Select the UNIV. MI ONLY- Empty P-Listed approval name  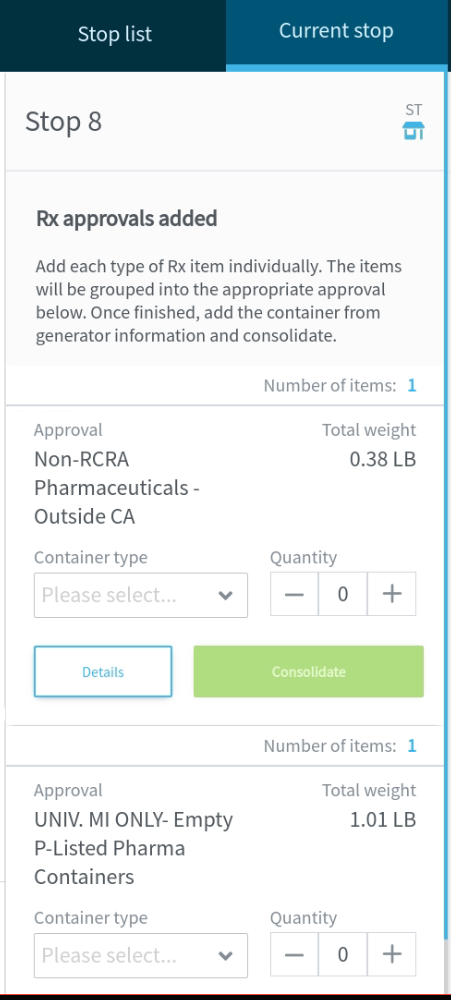[x=133, y=848]
